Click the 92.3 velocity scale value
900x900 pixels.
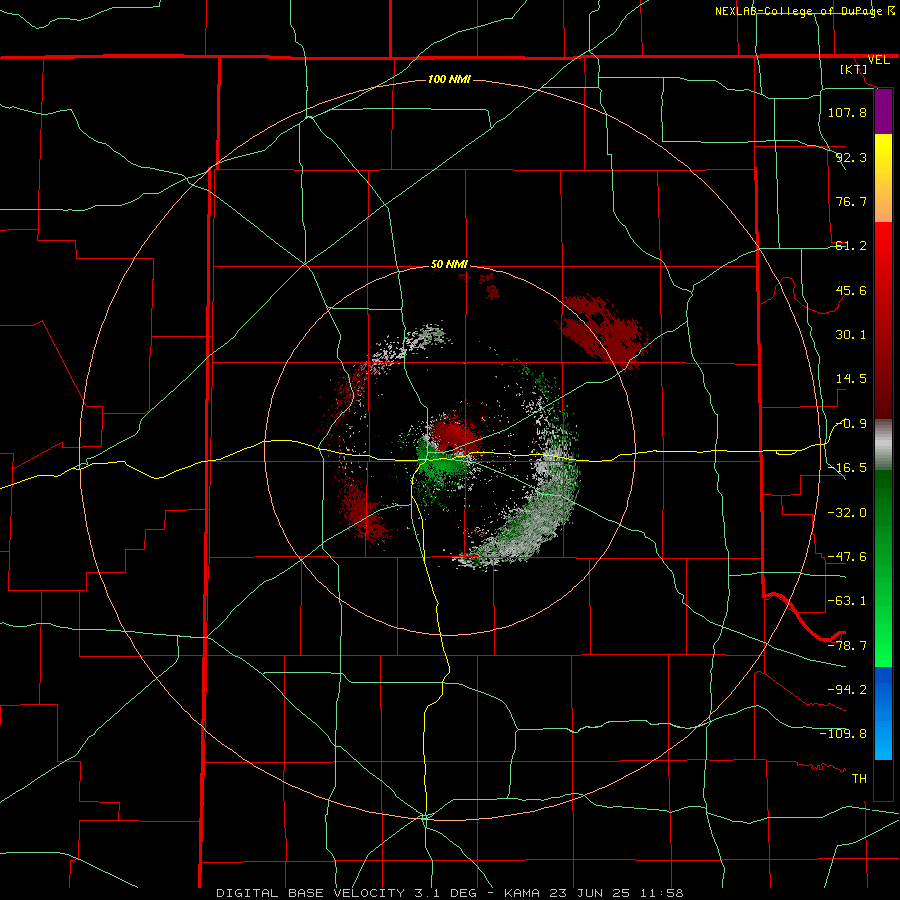pyautogui.click(x=851, y=157)
